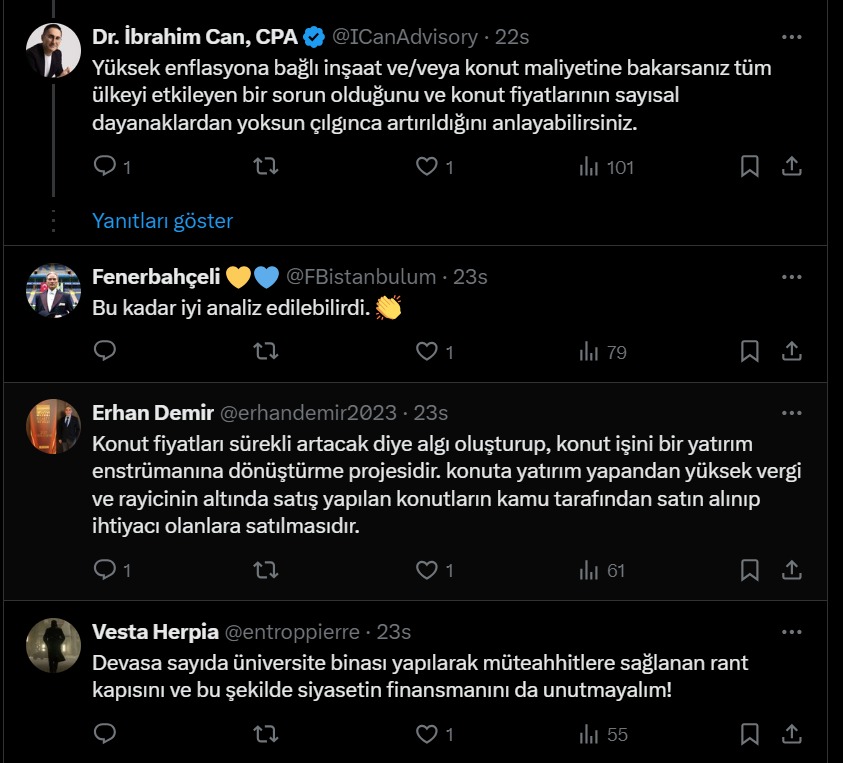Open the @ICanAdvisory profile handle
843x763 pixels.
(404, 37)
